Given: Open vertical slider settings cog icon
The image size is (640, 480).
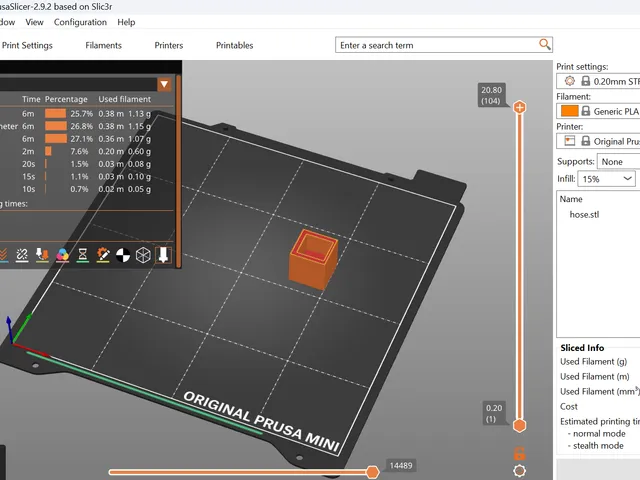Looking at the screenshot, I should point(519,471).
